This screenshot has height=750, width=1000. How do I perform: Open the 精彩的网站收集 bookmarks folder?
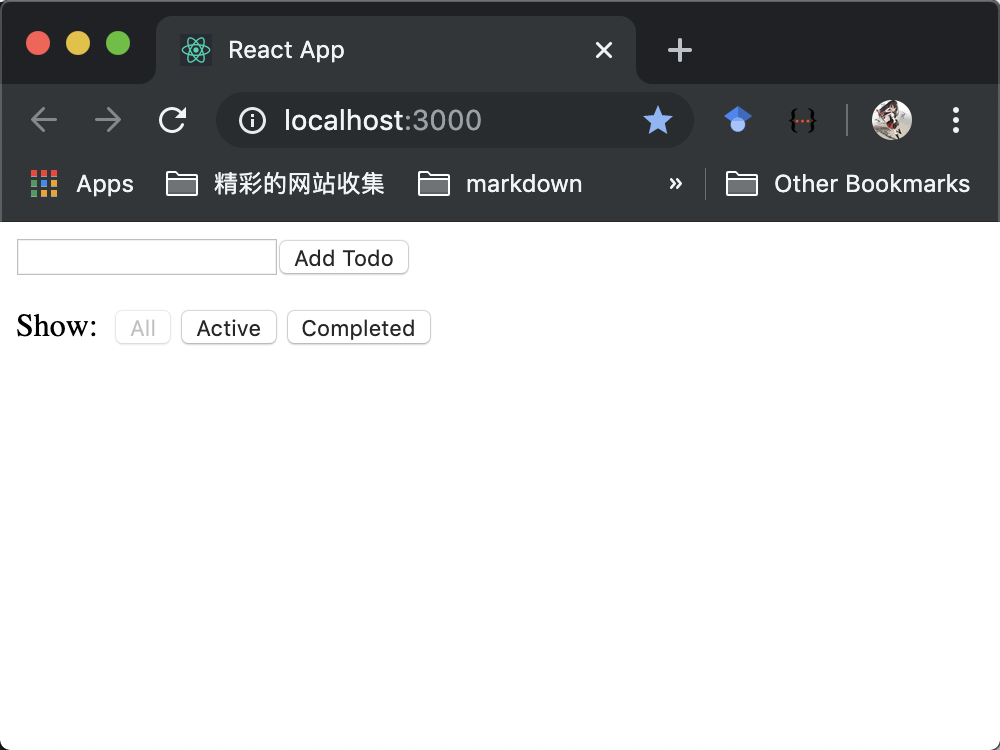tap(275, 184)
